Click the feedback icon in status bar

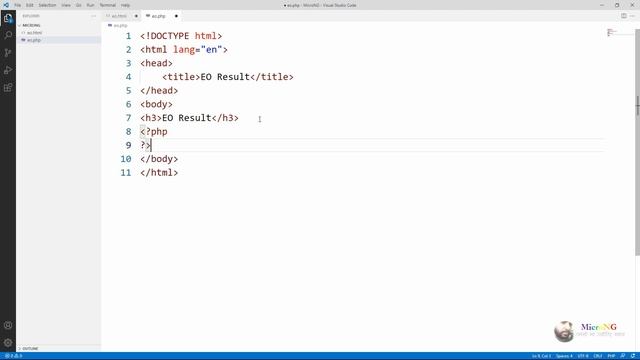click(623, 356)
